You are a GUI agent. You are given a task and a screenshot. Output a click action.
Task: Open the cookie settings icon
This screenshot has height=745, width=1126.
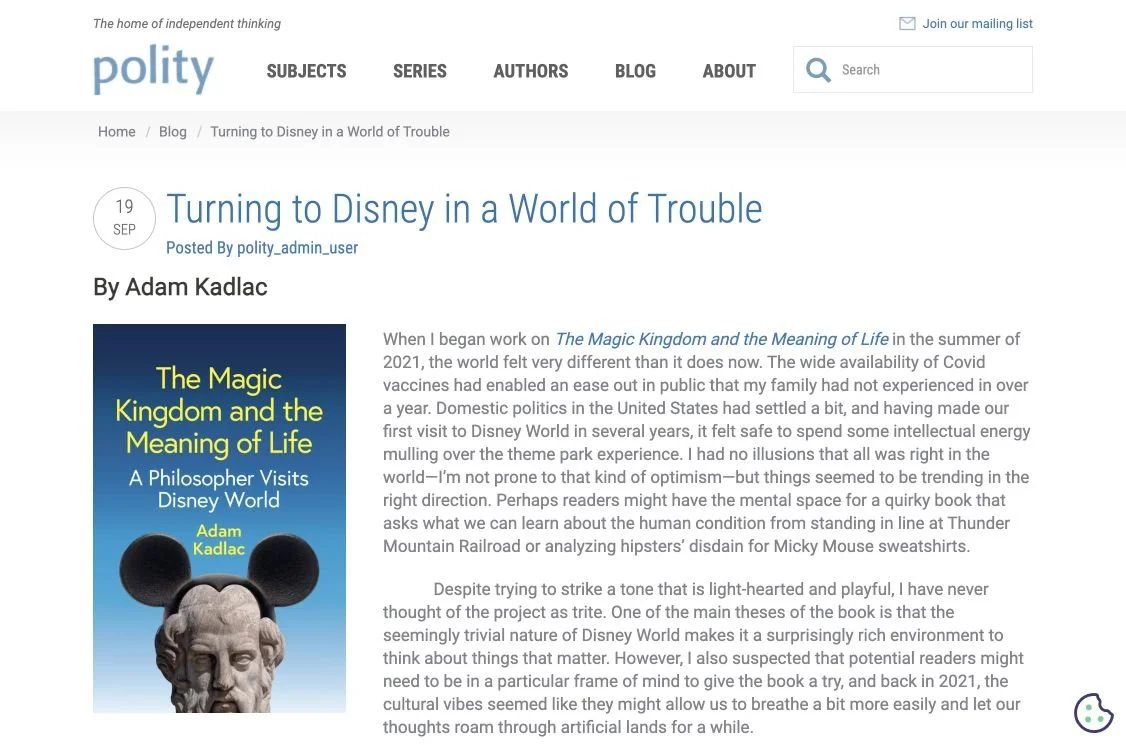coord(1093,713)
